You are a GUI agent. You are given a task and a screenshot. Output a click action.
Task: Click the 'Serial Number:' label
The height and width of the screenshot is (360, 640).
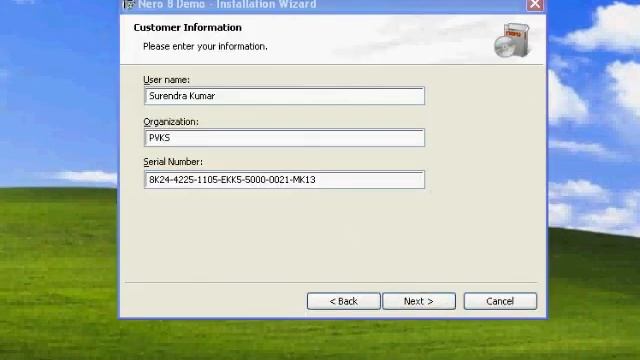[x=173, y=162]
